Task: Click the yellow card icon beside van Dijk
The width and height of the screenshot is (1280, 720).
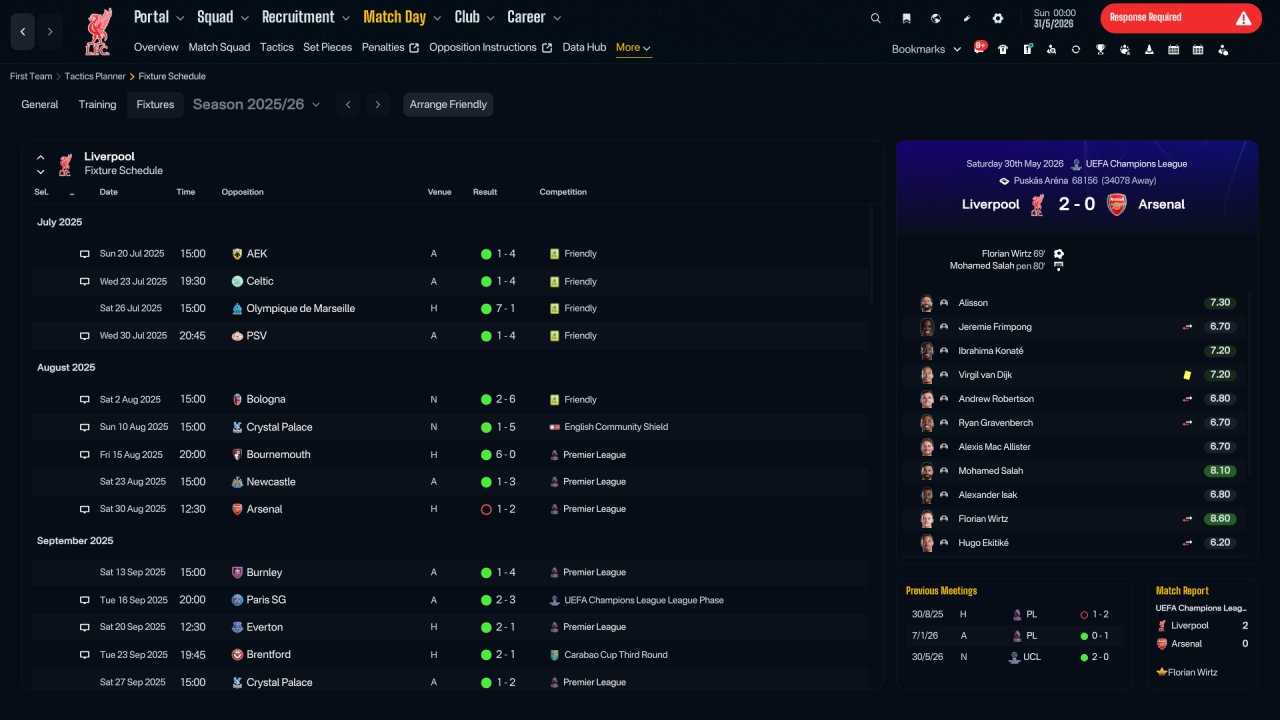Action: (x=1187, y=375)
